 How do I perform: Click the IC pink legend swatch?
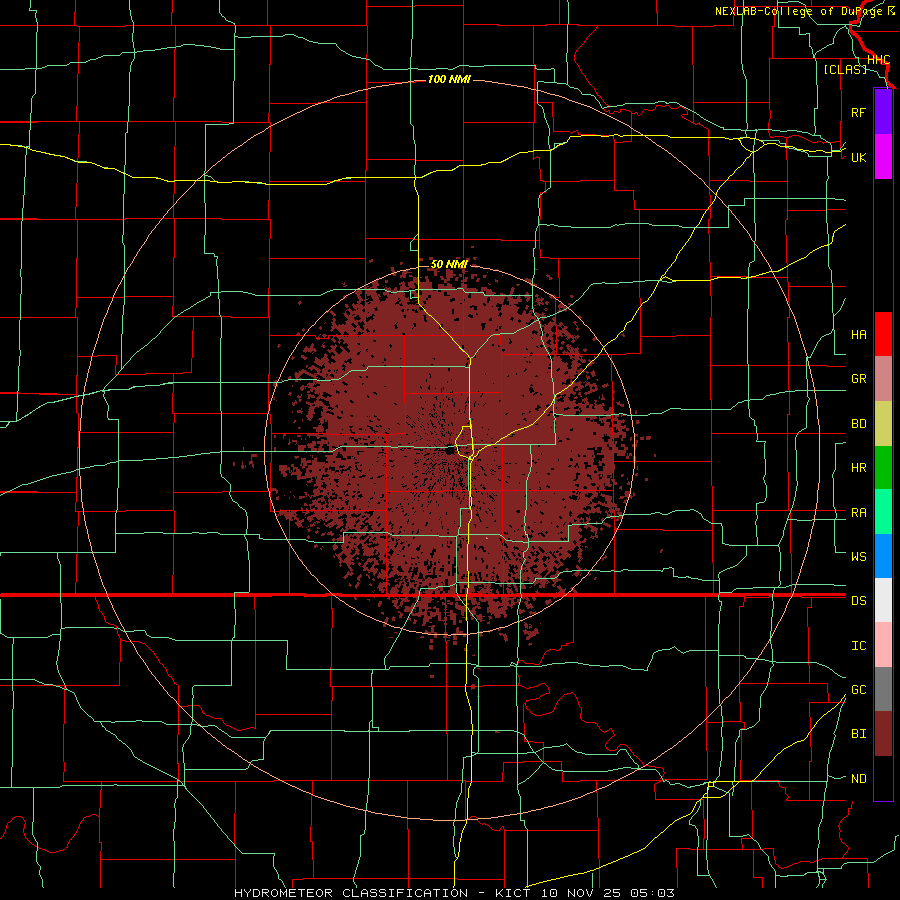[x=883, y=645]
